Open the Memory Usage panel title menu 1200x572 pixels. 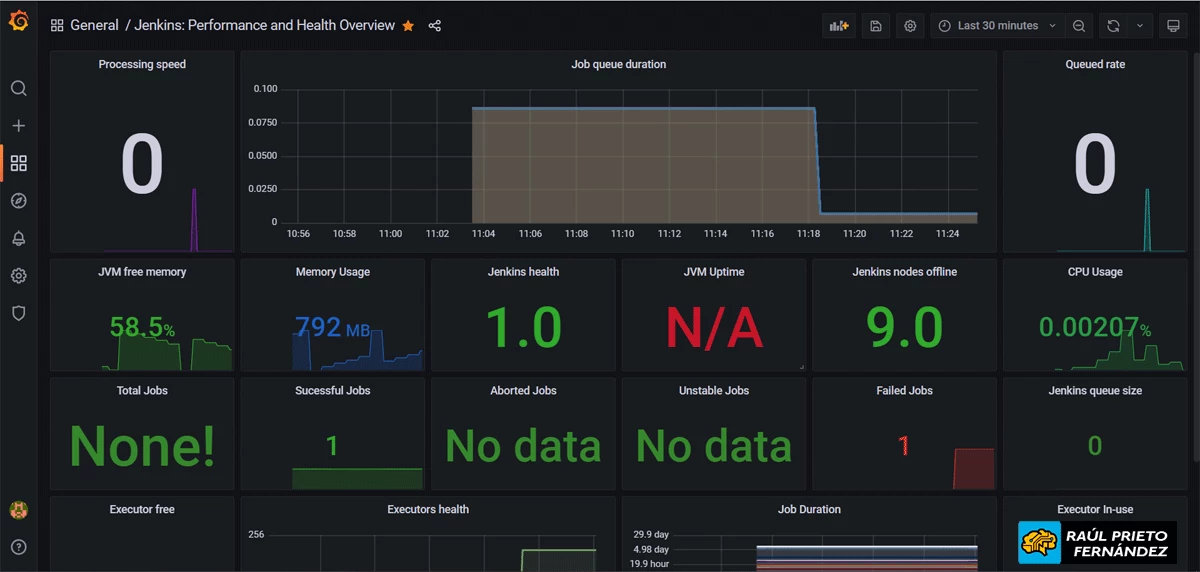pyautogui.click(x=333, y=272)
